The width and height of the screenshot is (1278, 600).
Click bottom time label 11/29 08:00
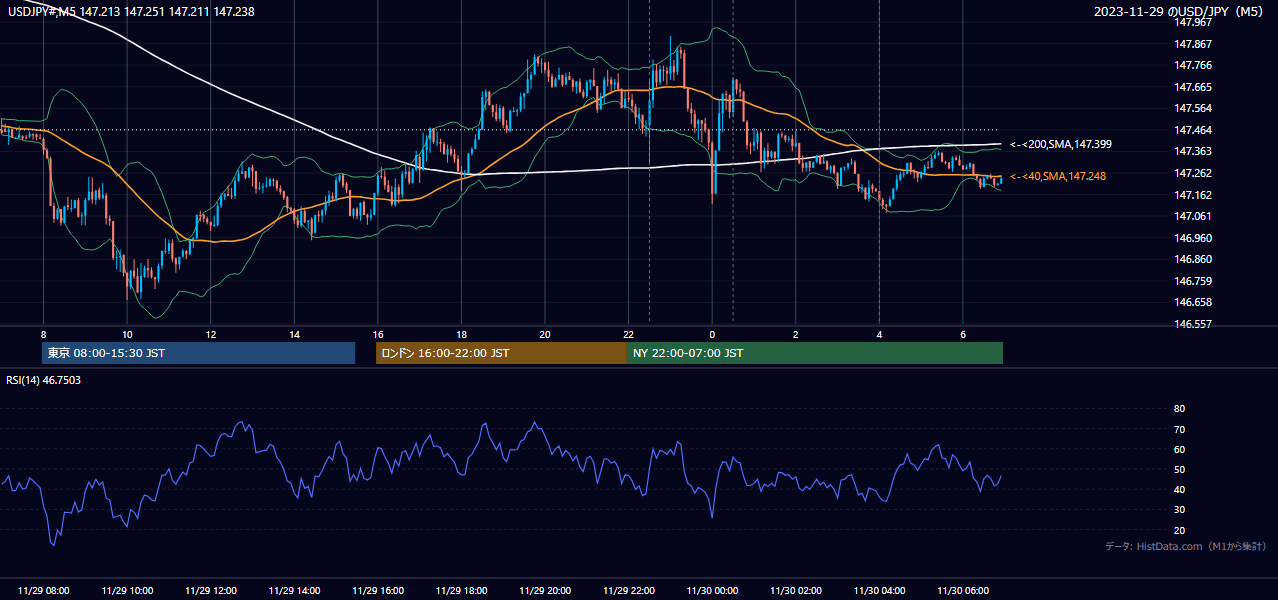coord(43,591)
